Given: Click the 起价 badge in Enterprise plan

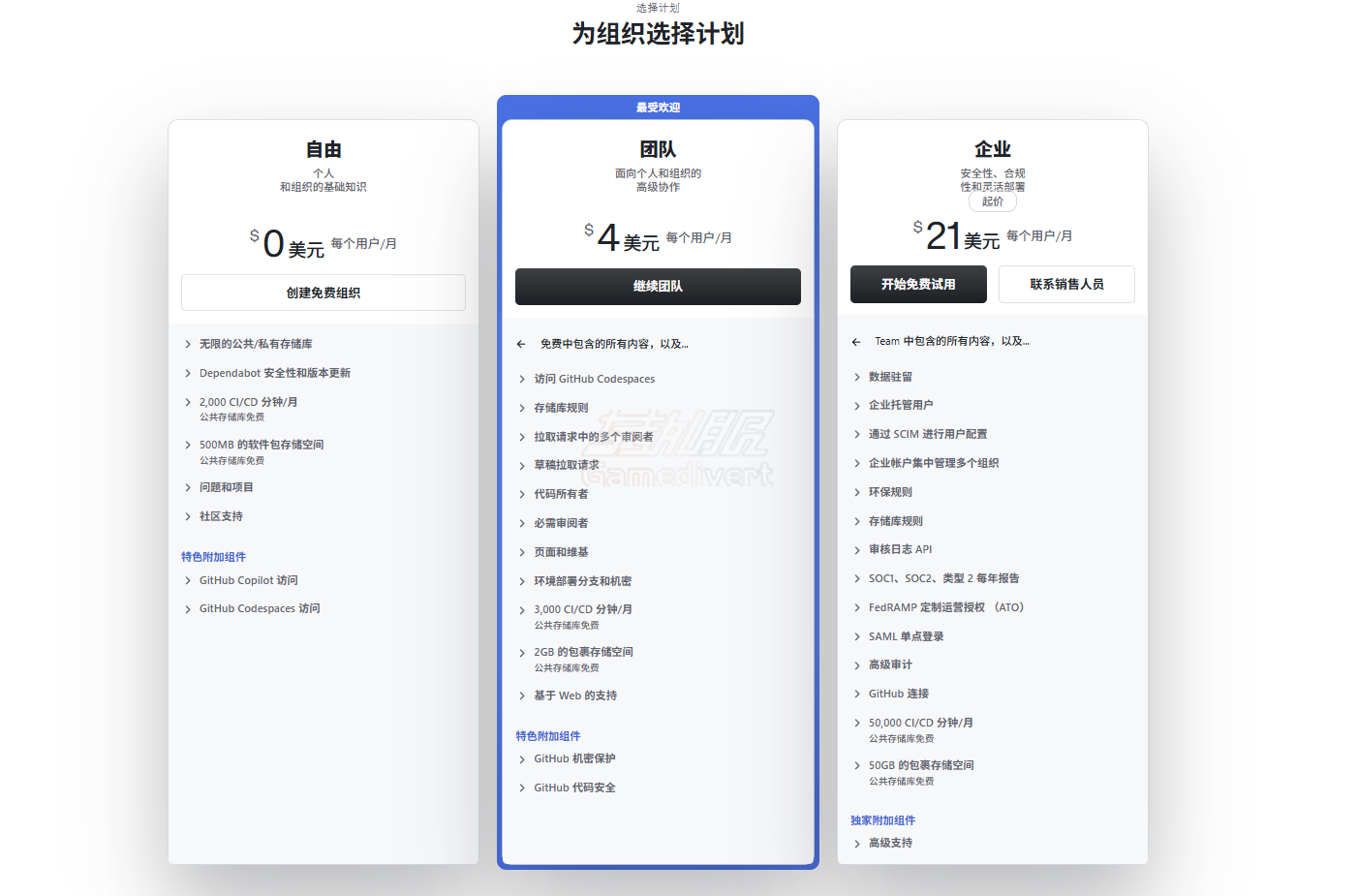Looking at the screenshot, I should pyautogui.click(x=993, y=201).
